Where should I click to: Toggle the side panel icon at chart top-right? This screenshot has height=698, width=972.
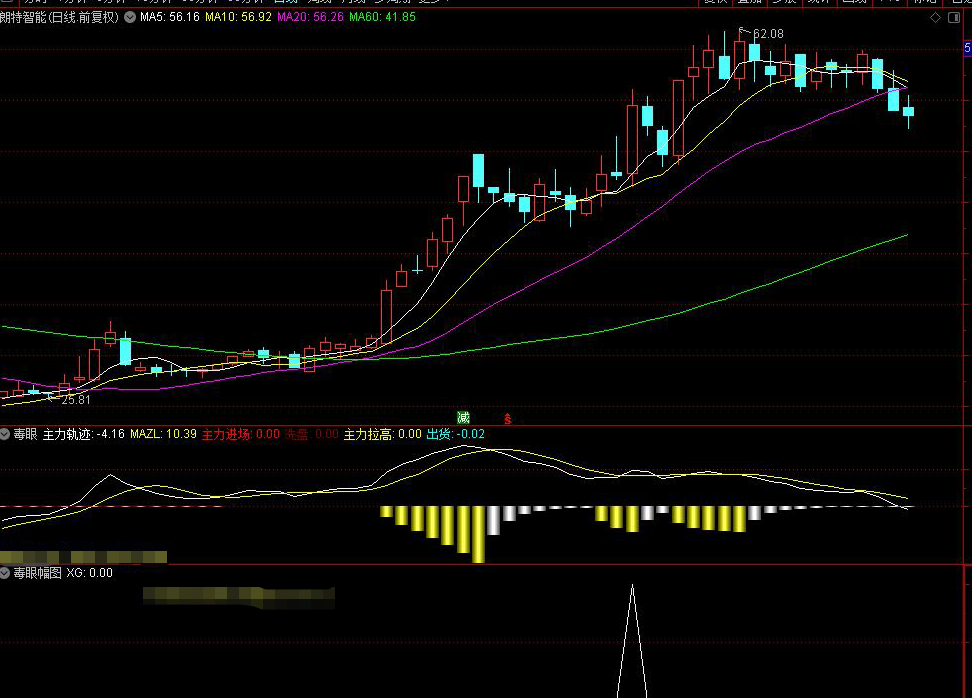(954, 18)
